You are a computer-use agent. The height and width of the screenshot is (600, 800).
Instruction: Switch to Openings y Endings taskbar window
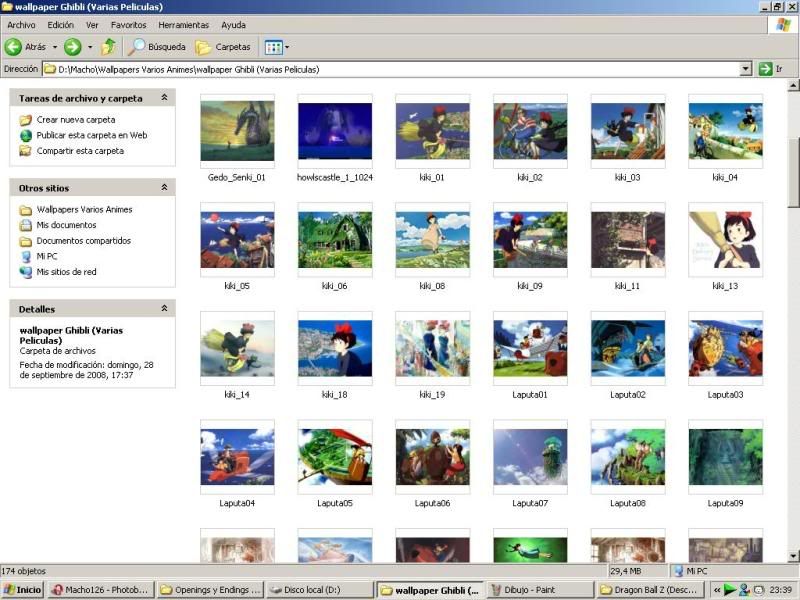210,590
